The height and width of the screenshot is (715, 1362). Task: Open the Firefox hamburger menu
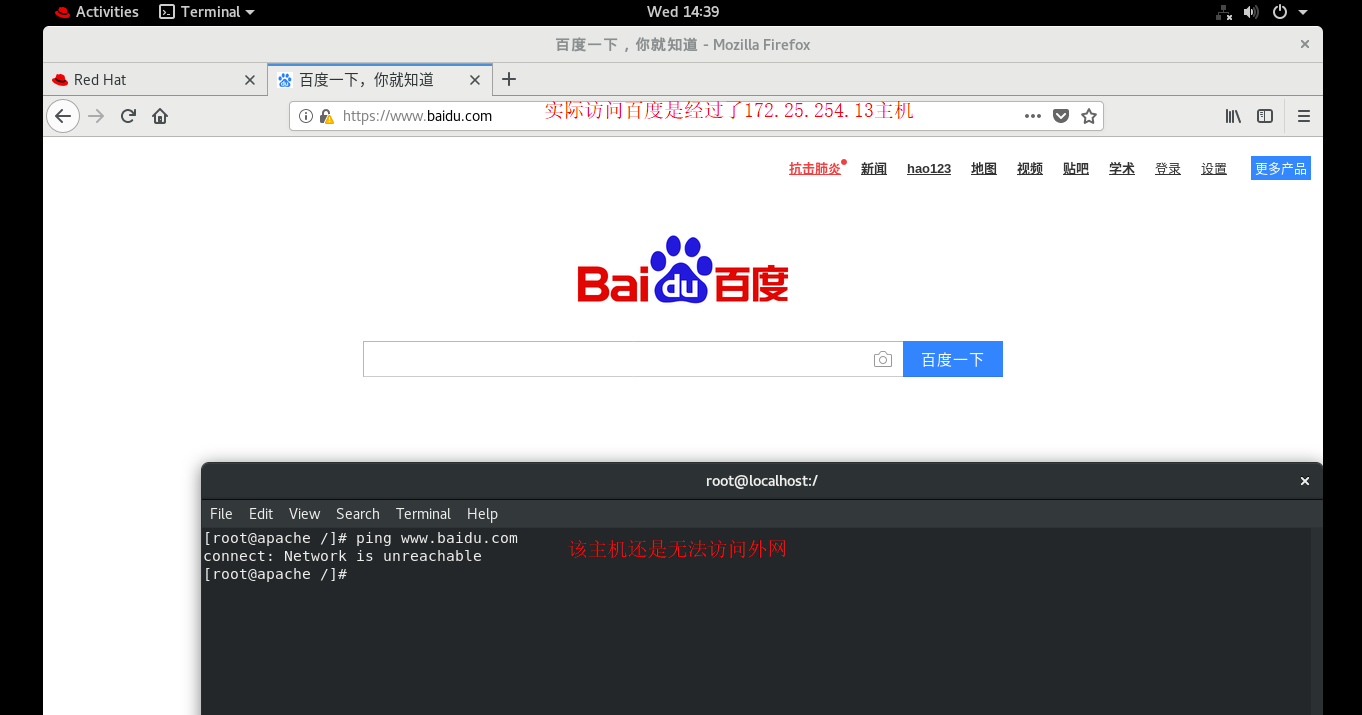pyautogui.click(x=1304, y=115)
